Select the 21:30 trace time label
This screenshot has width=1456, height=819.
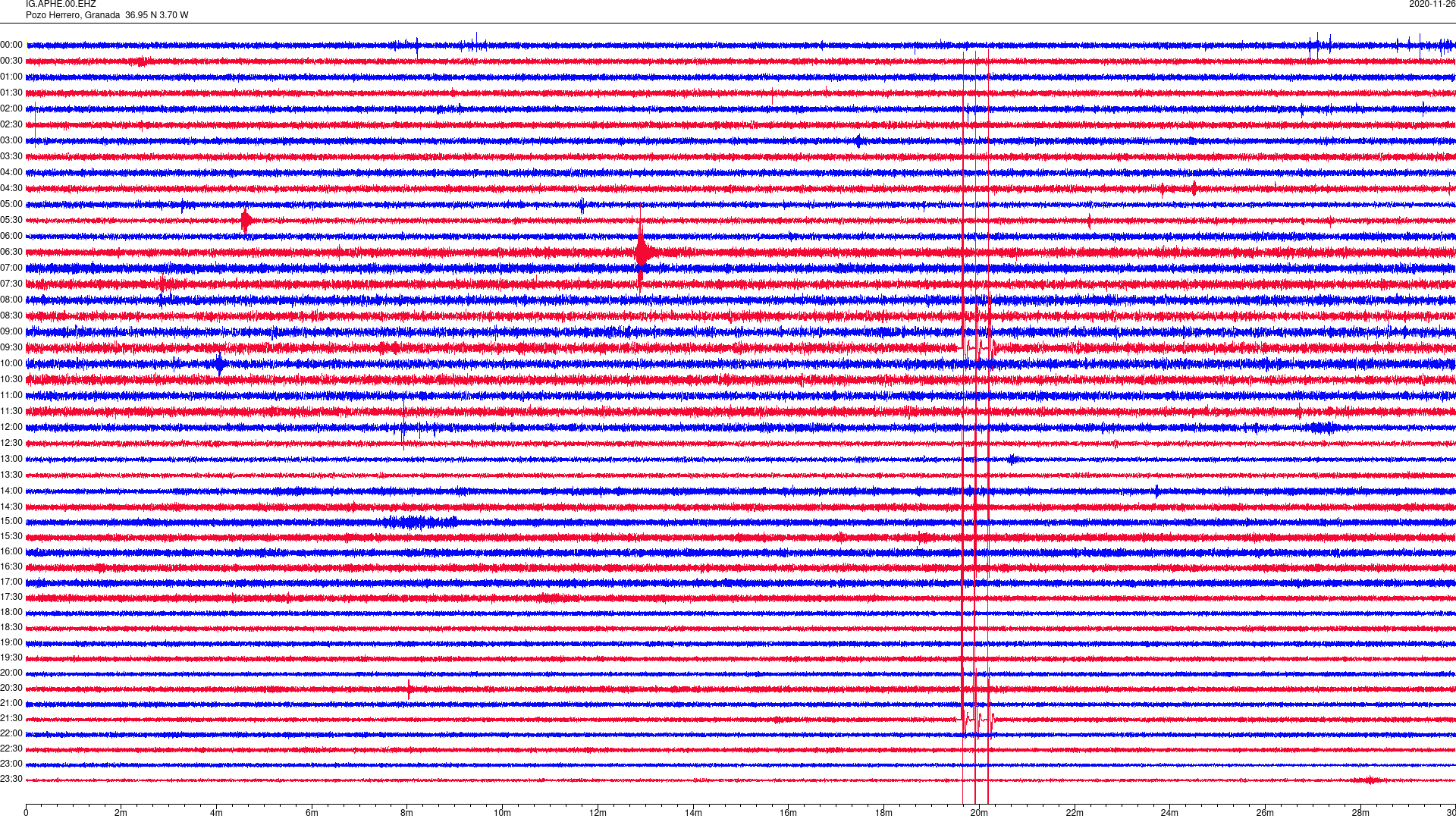11,718
